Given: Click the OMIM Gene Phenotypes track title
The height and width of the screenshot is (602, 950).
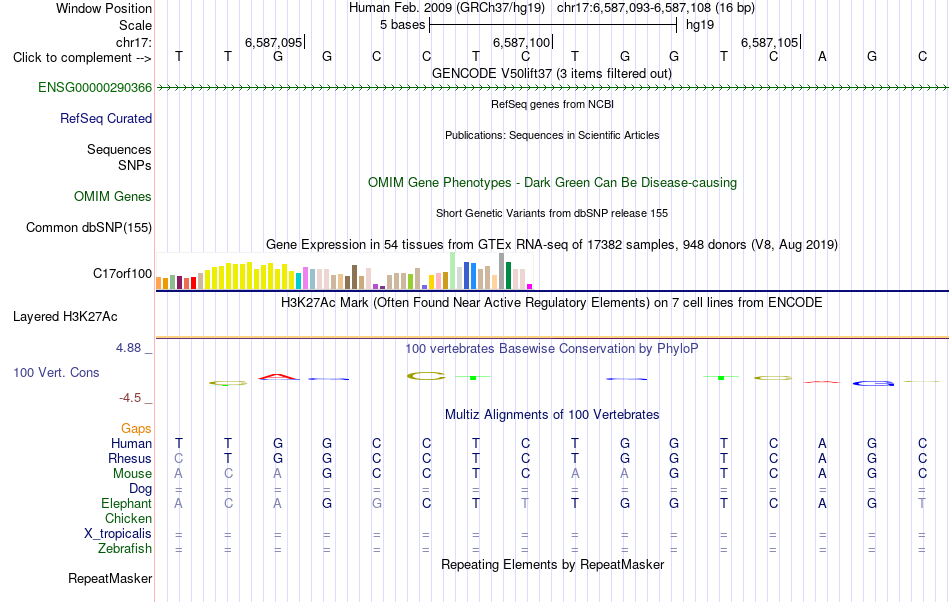Looking at the screenshot, I should pyautogui.click(x=553, y=183).
